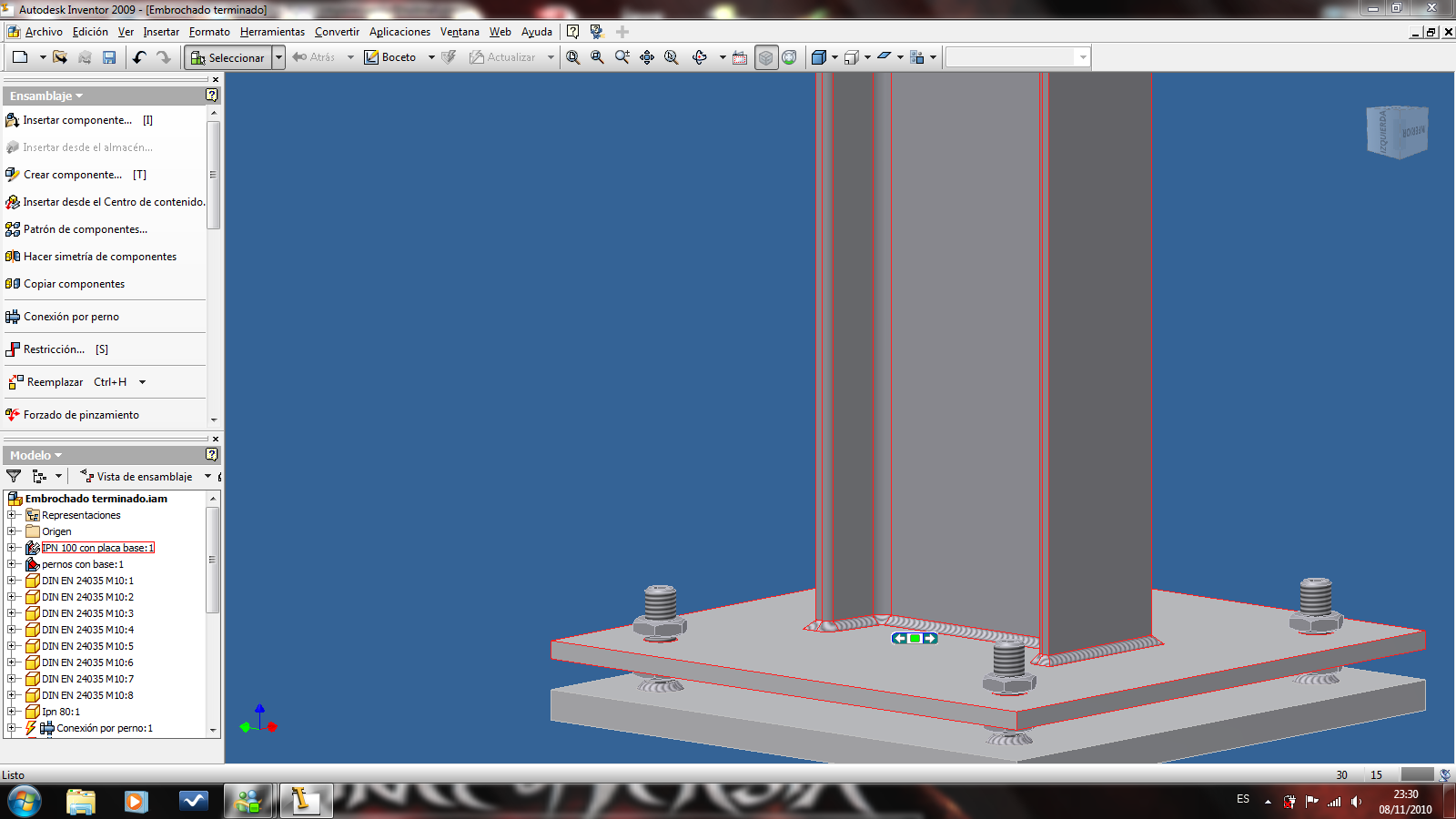This screenshot has height=819, width=1456.
Task: Open Windows Start button
Action: 25,802
